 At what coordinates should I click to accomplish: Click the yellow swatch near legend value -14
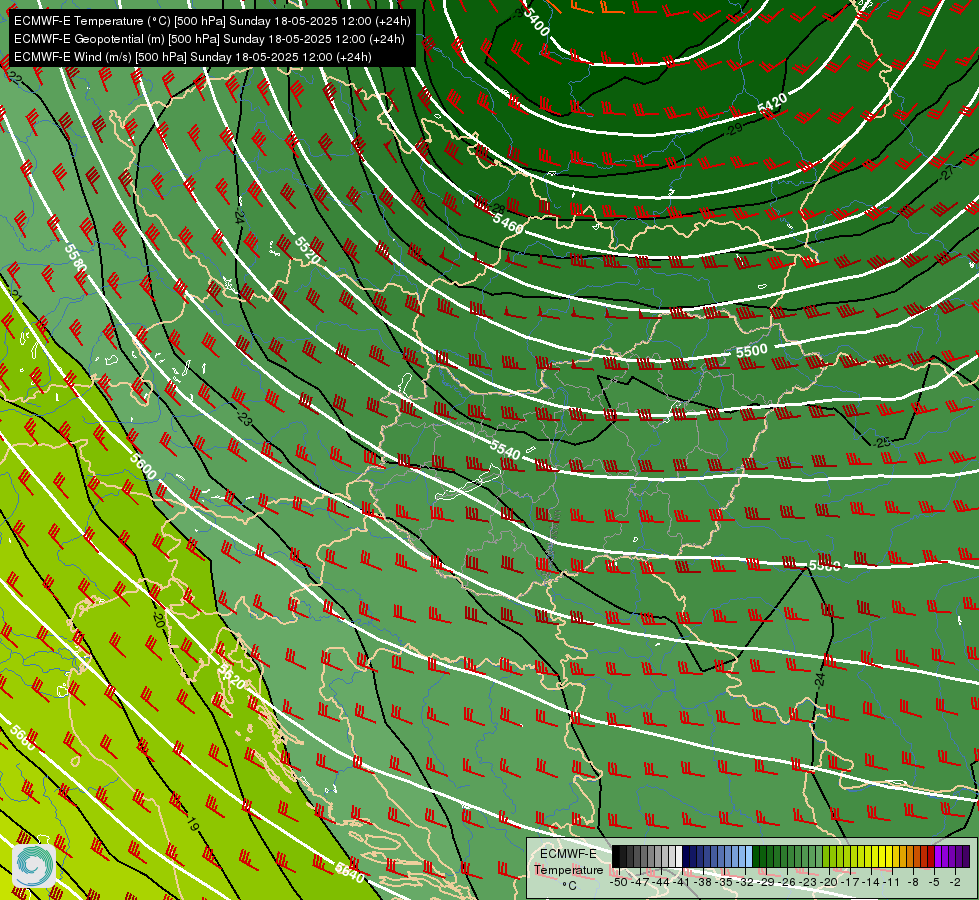click(x=875, y=856)
